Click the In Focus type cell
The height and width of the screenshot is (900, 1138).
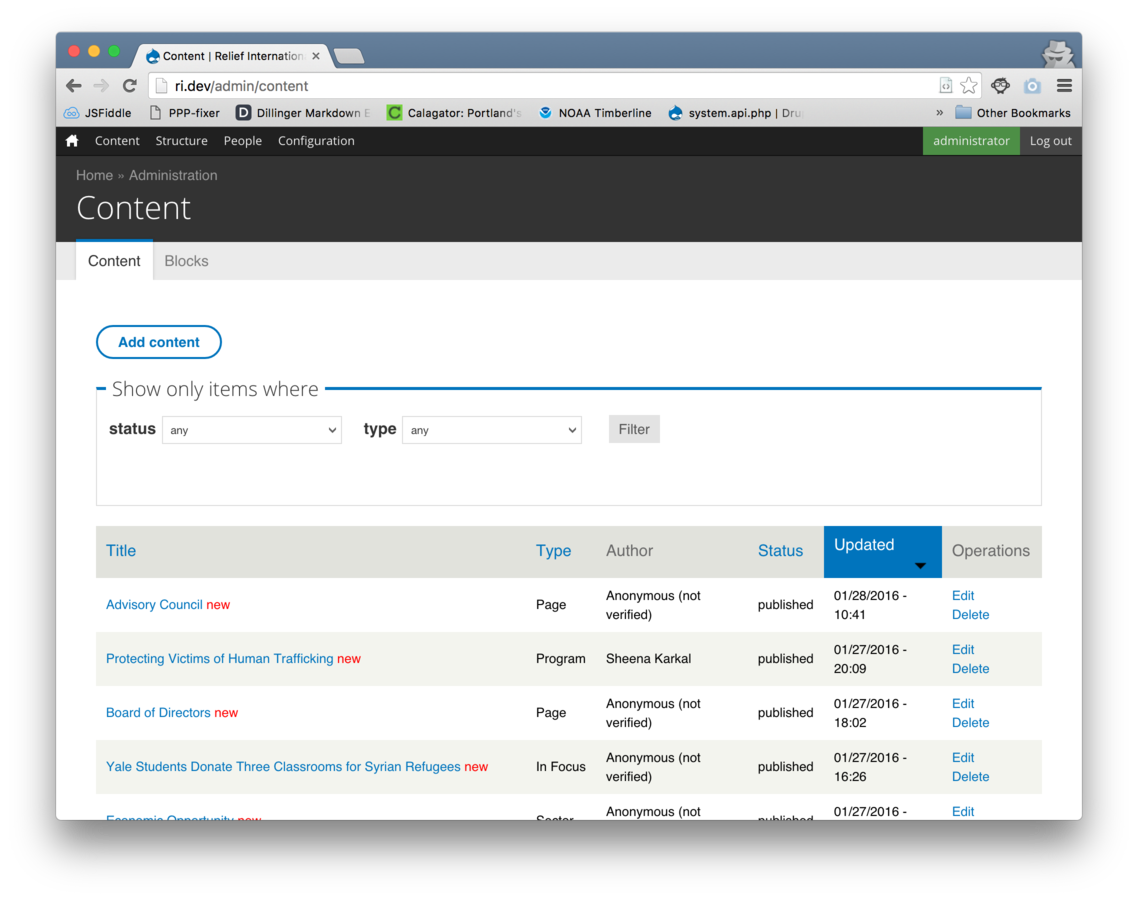pos(560,766)
